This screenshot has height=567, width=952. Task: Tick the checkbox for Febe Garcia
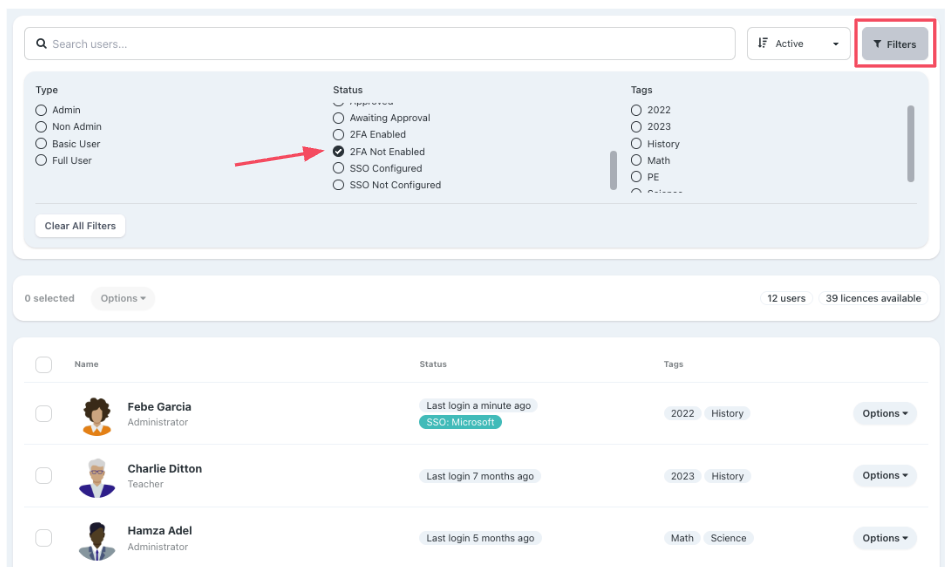[x=44, y=414]
